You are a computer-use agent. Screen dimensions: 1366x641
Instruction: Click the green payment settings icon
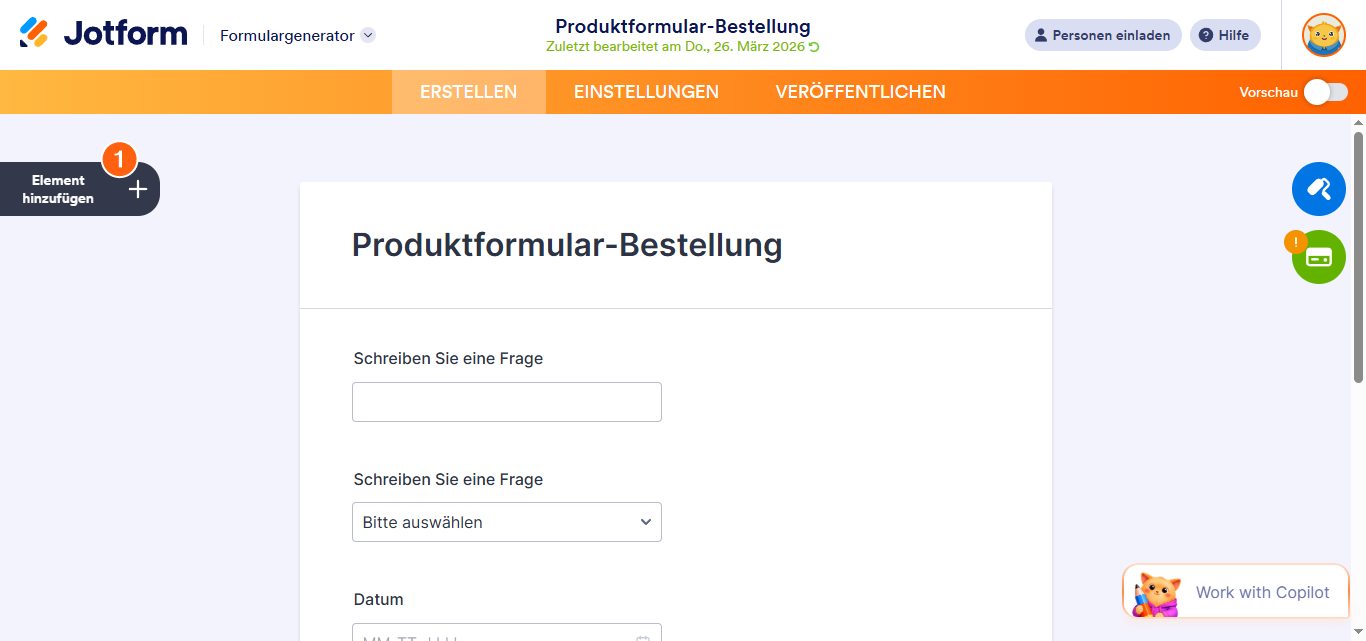(1318, 257)
